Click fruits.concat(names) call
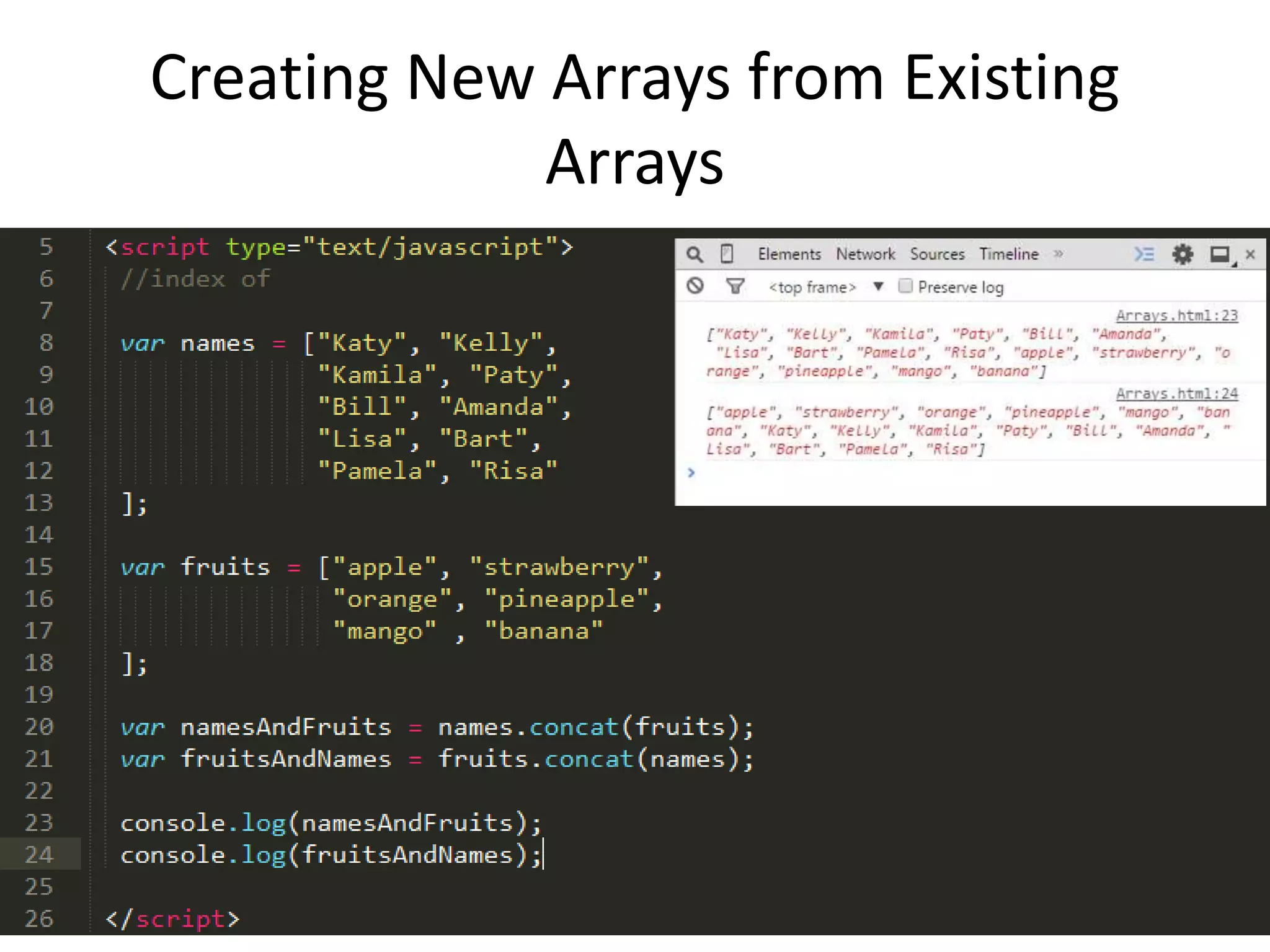The image size is (1270, 952). pyautogui.click(x=595, y=759)
